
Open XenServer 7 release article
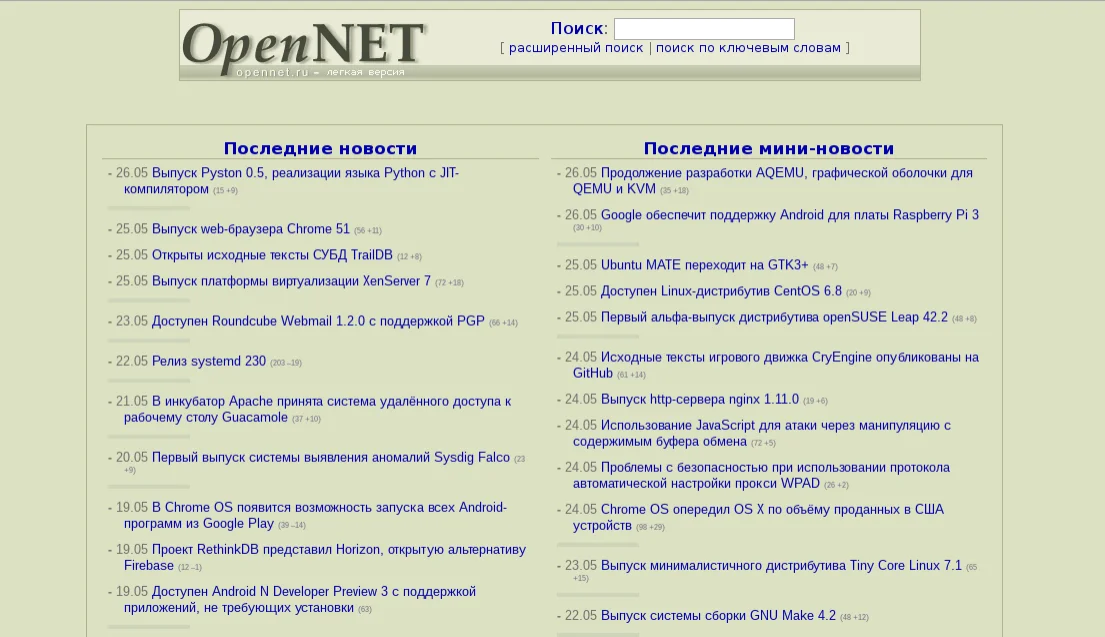point(291,281)
